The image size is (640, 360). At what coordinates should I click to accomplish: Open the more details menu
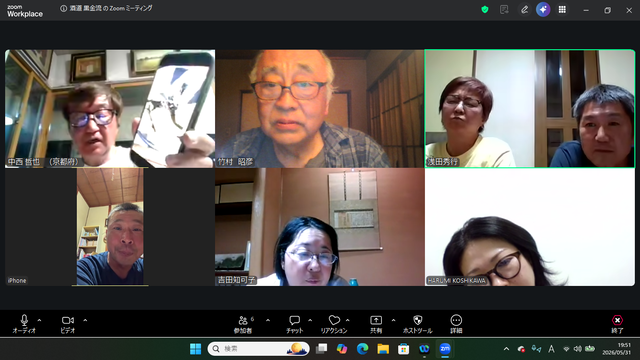456,324
